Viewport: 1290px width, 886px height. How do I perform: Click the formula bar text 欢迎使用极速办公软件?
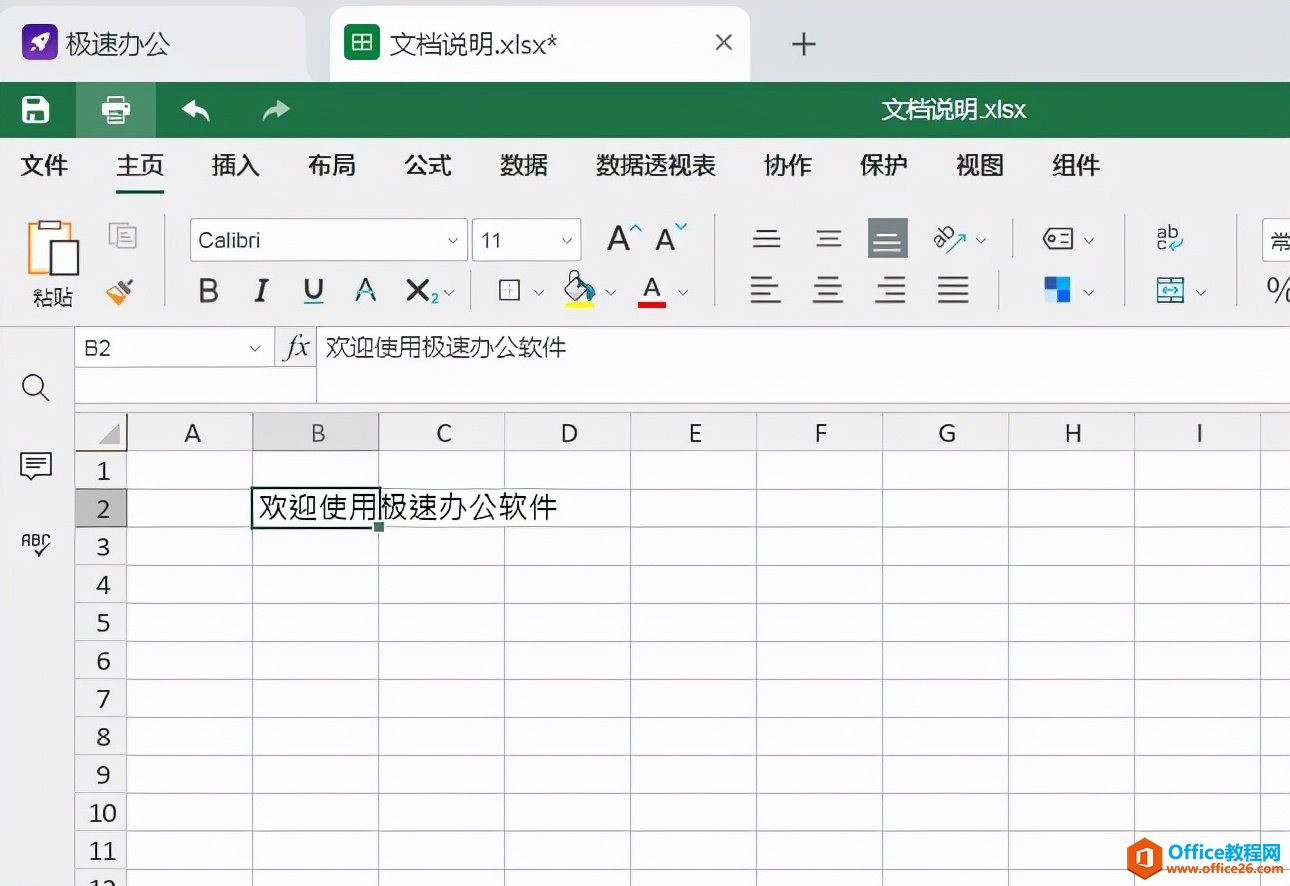447,347
